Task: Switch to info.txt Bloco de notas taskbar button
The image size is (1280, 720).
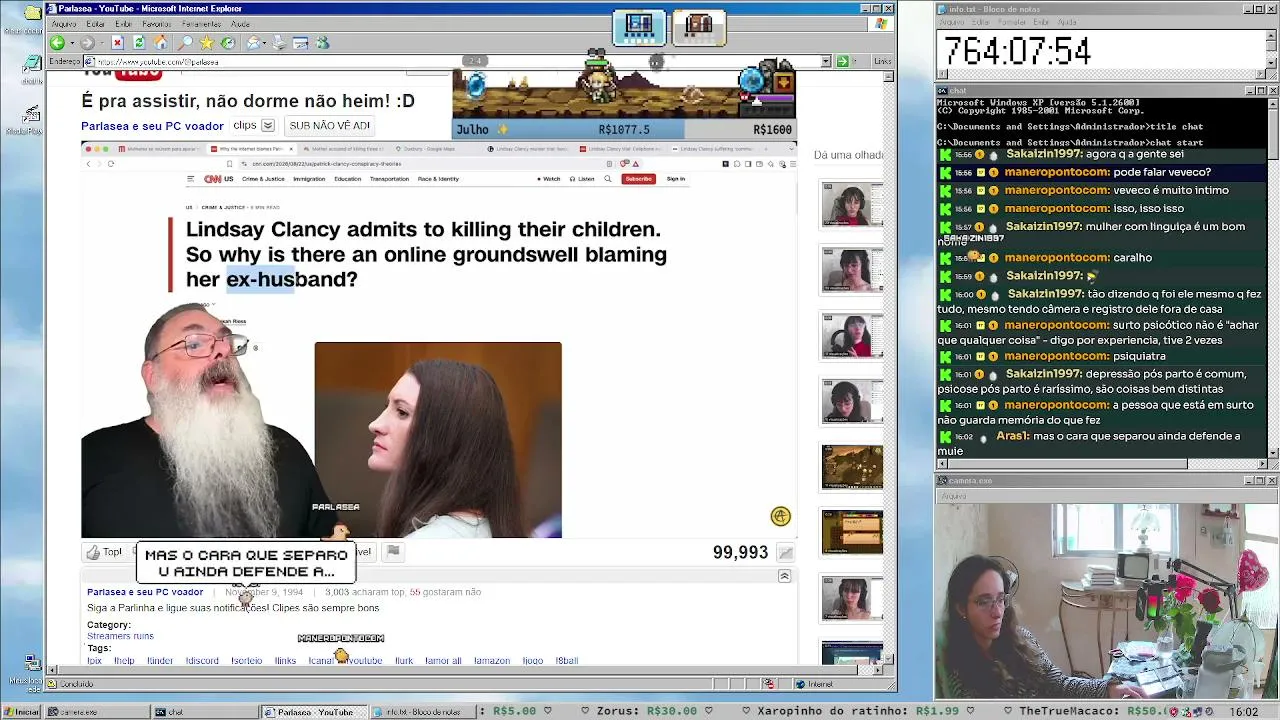Action: pyautogui.click(x=422, y=712)
